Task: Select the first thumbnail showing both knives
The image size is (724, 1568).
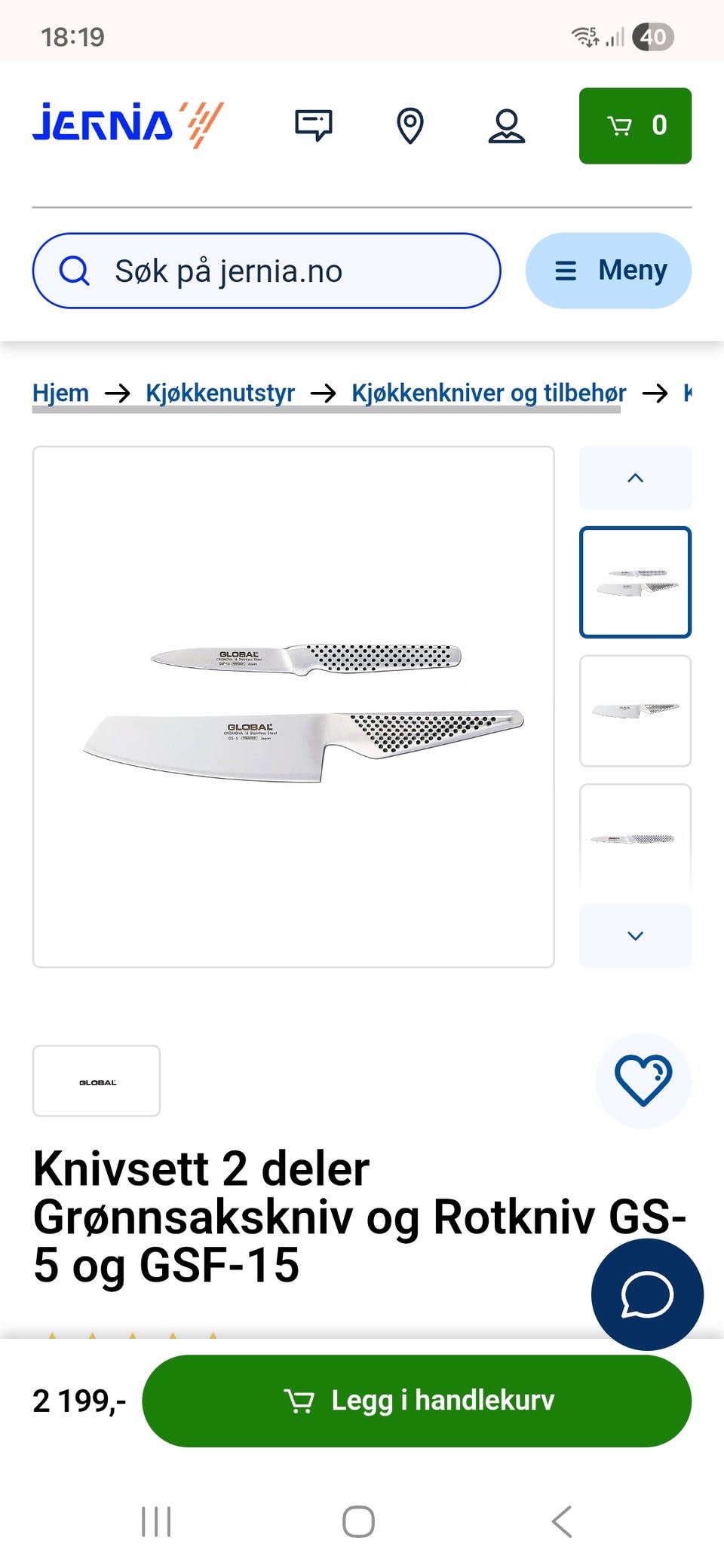Action: [x=635, y=582]
